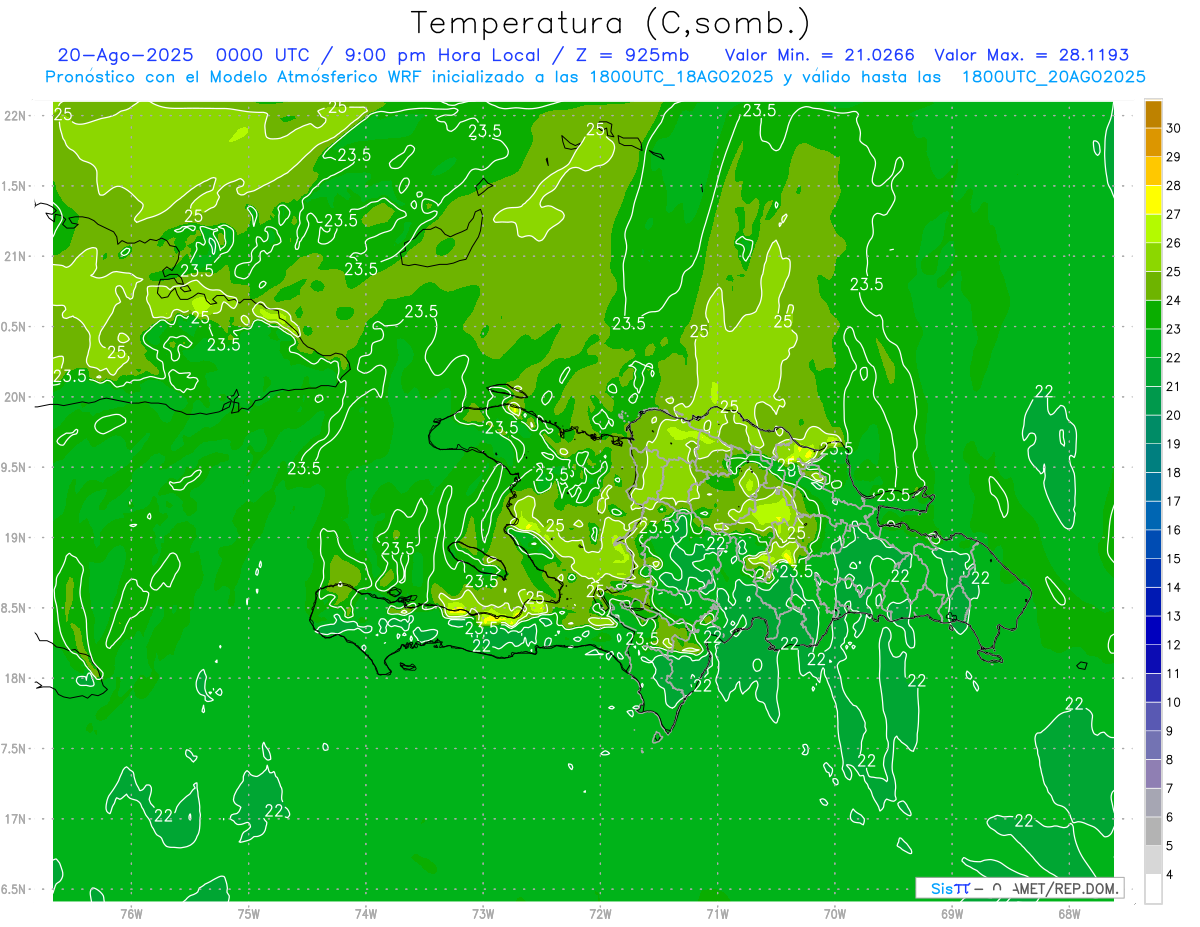
Task: Click the legend value label "20"
Action: click(x=1174, y=415)
